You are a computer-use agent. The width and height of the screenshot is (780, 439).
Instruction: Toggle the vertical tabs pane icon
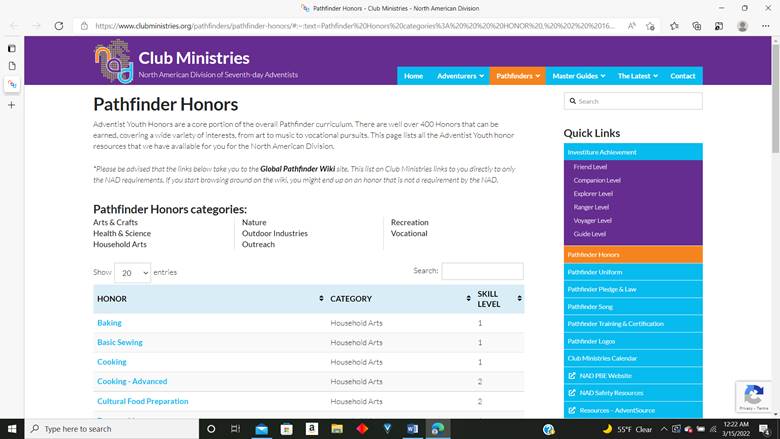tap(12, 48)
